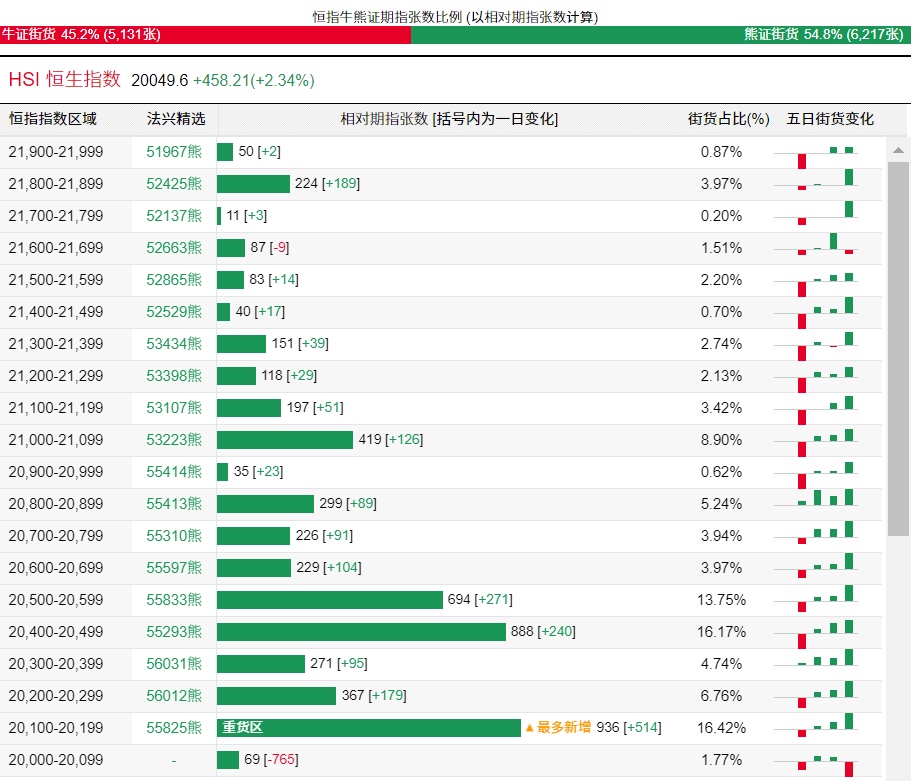Click the five-day chart for 20,000-20,099

[x=816, y=765]
